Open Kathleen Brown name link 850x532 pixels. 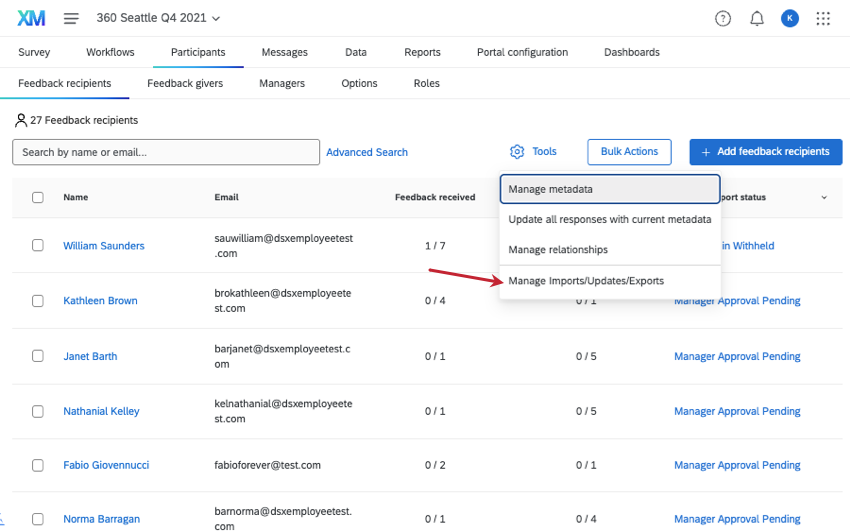[x=100, y=300]
